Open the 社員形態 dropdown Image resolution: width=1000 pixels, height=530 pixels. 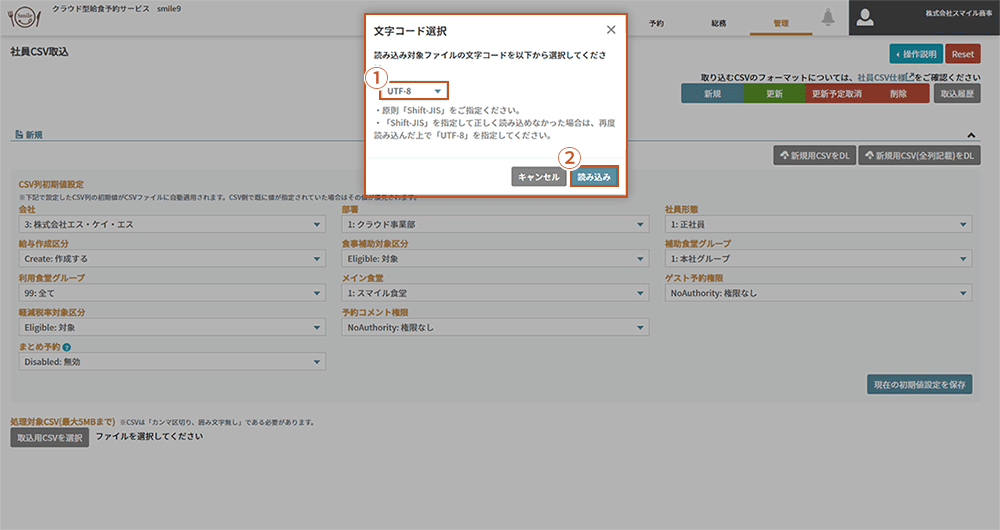818,225
